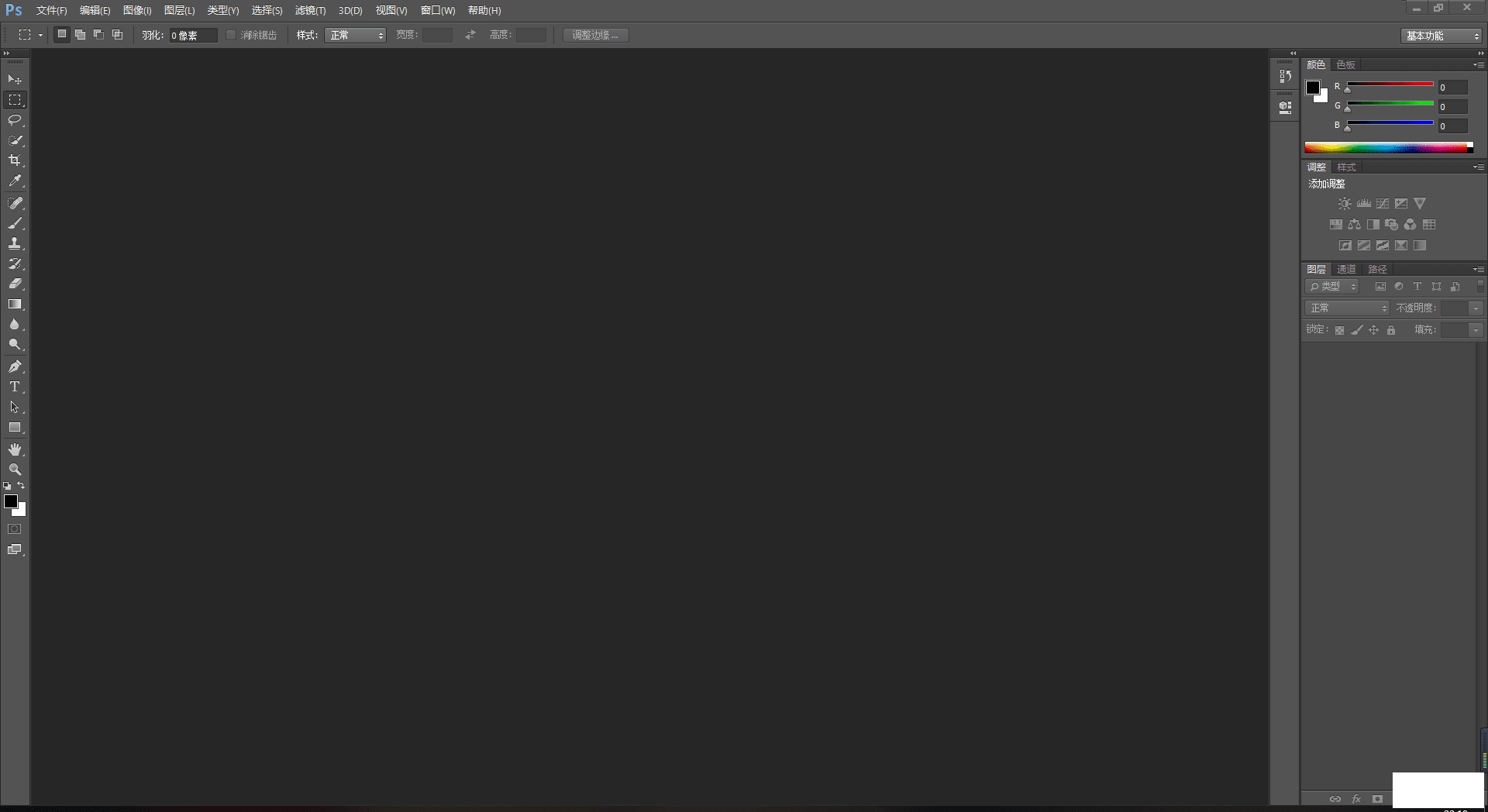The height and width of the screenshot is (812, 1488).
Task: Select the Spot Healing Brush tool
Action: pyautogui.click(x=15, y=203)
